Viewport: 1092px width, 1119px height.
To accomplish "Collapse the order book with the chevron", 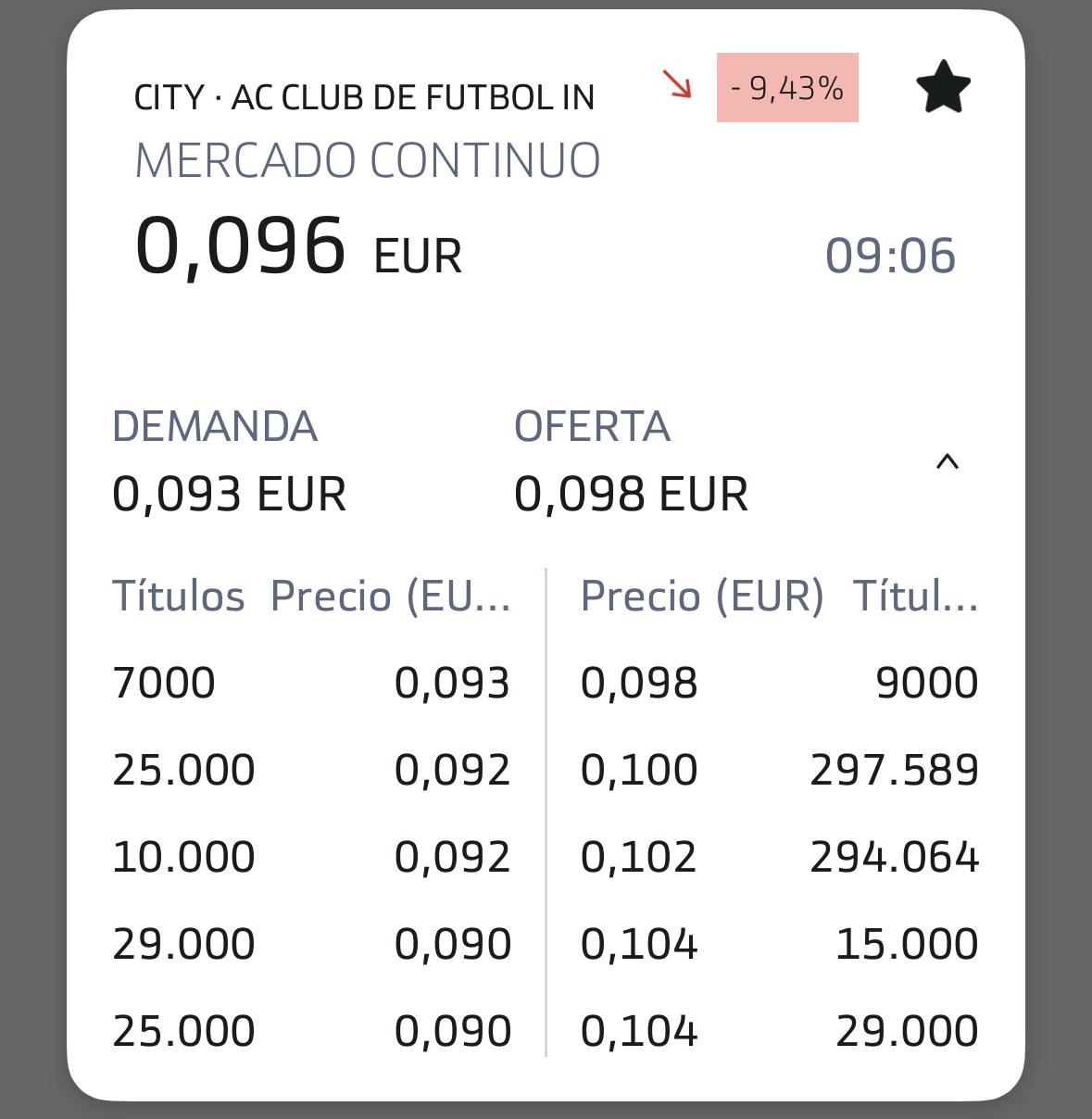I will 947,462.
